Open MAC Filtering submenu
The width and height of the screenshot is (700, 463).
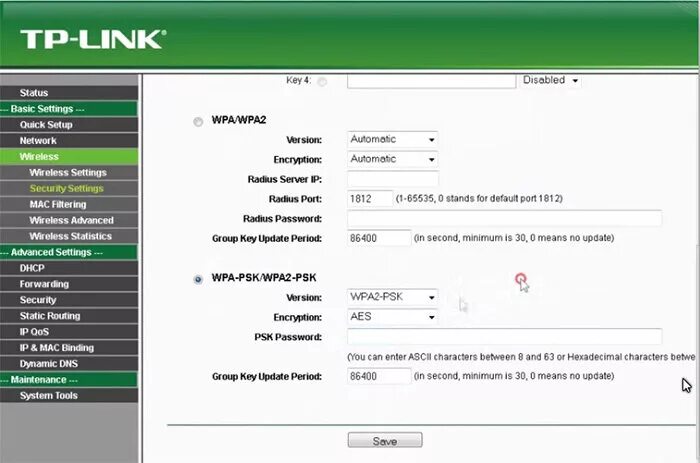click(x=69, y=204)
